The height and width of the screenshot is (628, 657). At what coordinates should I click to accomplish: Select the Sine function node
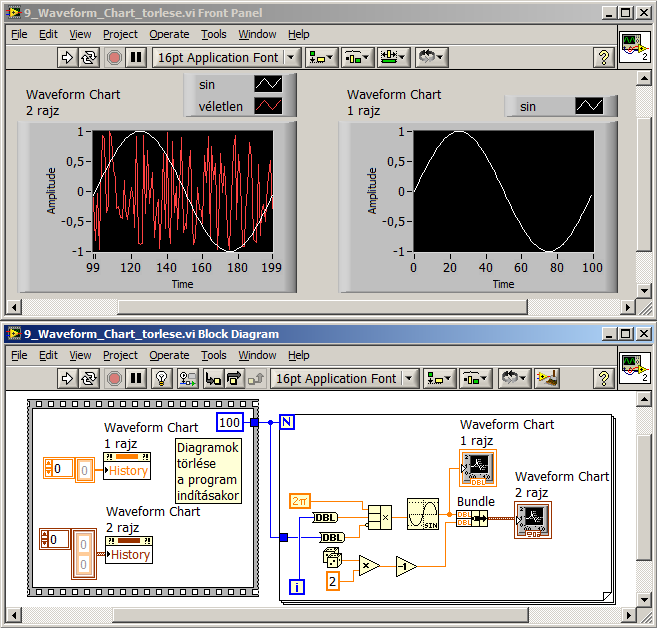(x=423, y=514)
